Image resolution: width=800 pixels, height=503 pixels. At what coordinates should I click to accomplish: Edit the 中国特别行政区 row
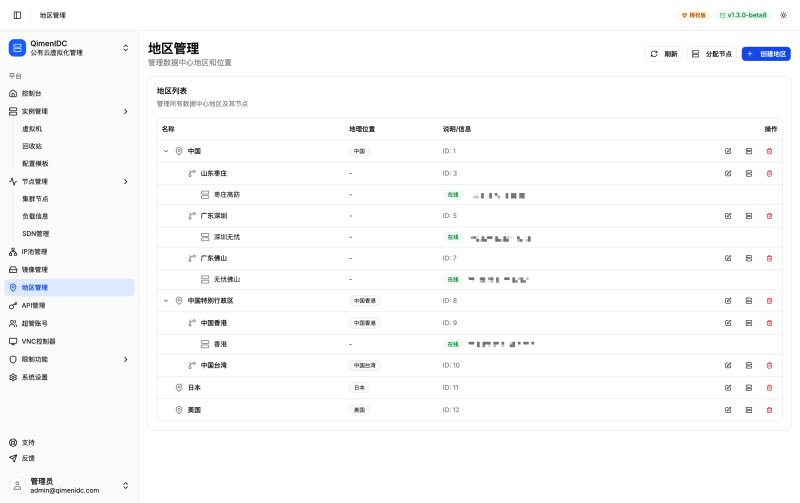click(x=728, y=300)
